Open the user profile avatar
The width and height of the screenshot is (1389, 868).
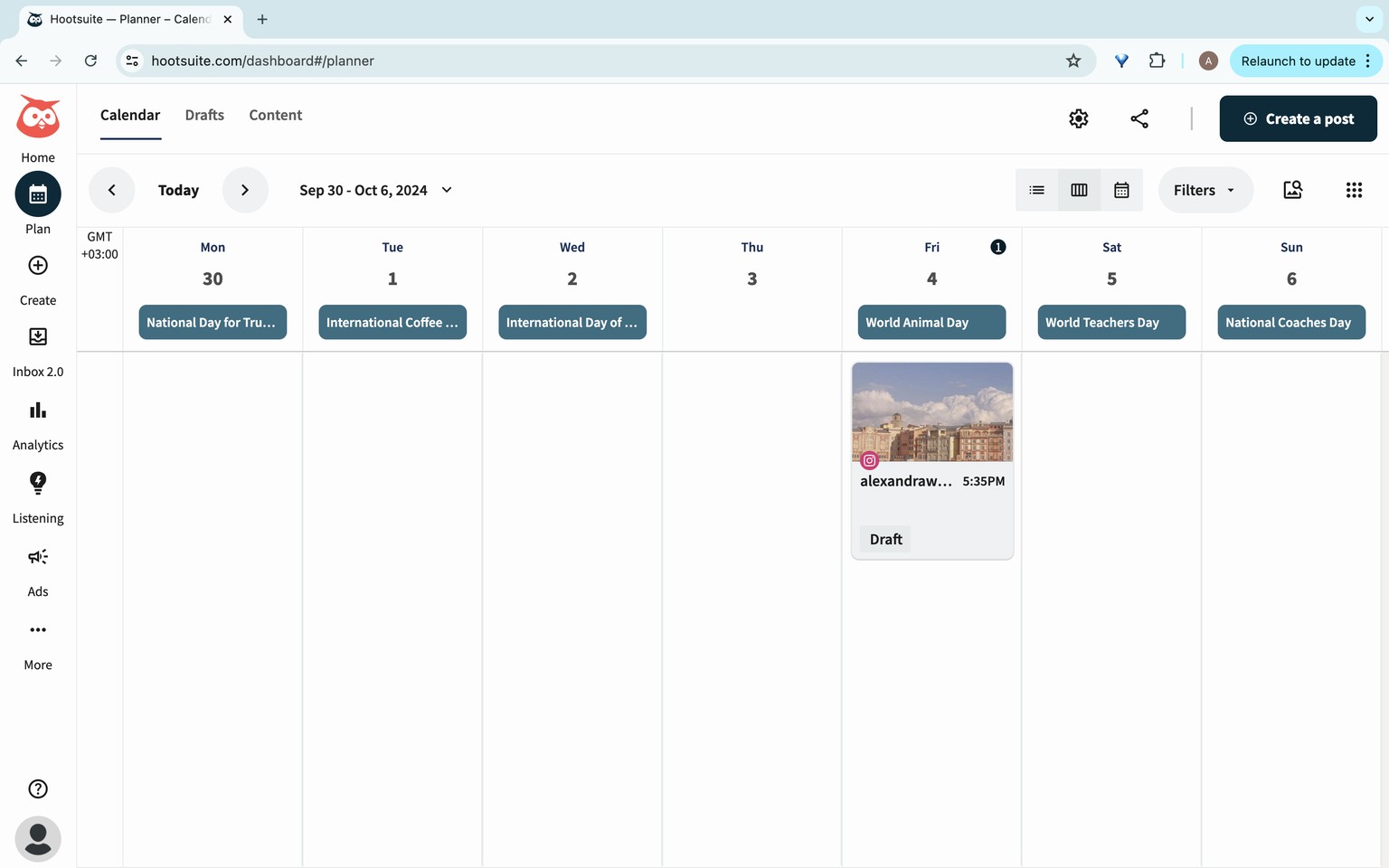[38, 839]
